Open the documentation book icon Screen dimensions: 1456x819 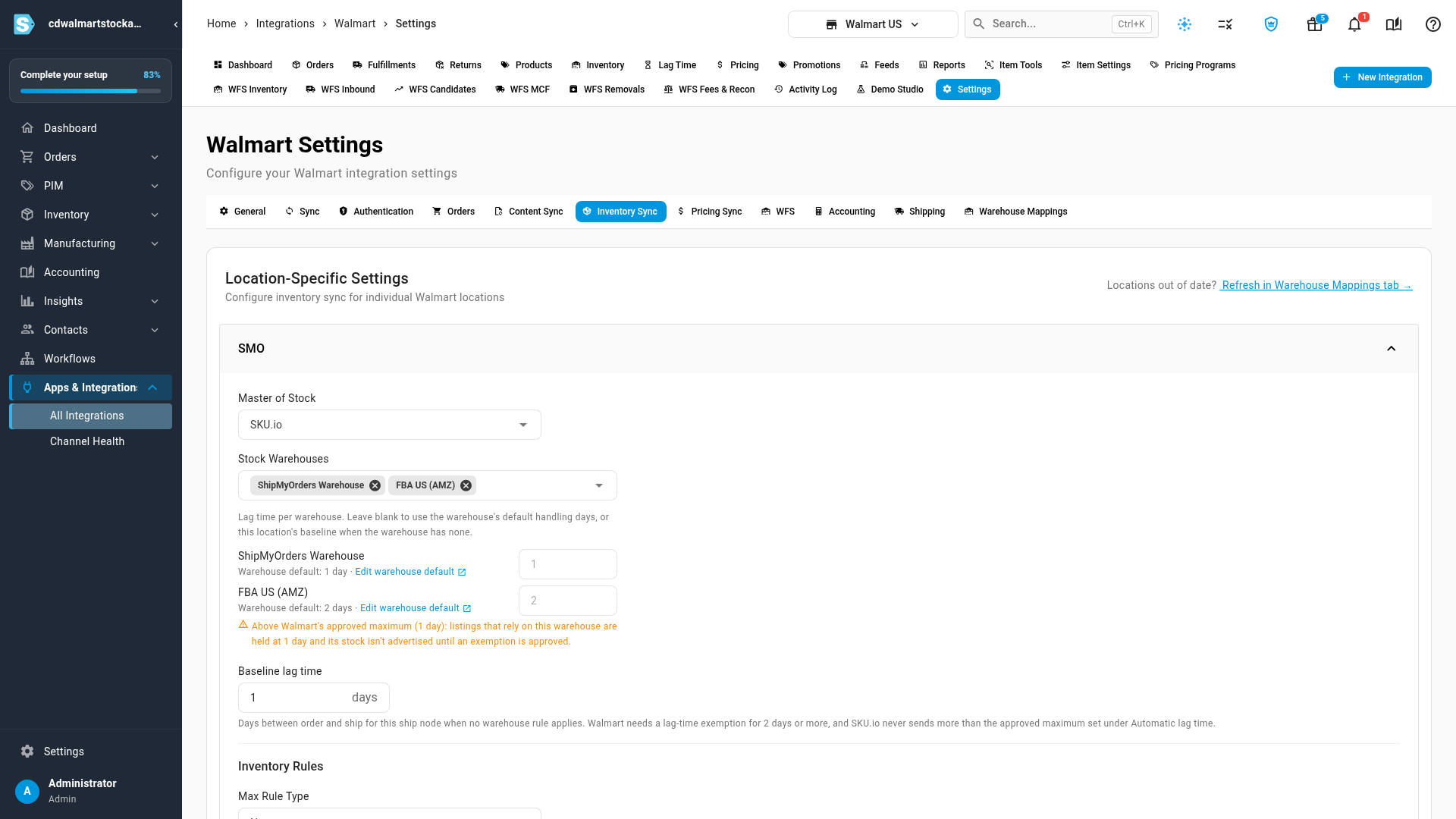pyautogui.click(x=1394, y=24)
